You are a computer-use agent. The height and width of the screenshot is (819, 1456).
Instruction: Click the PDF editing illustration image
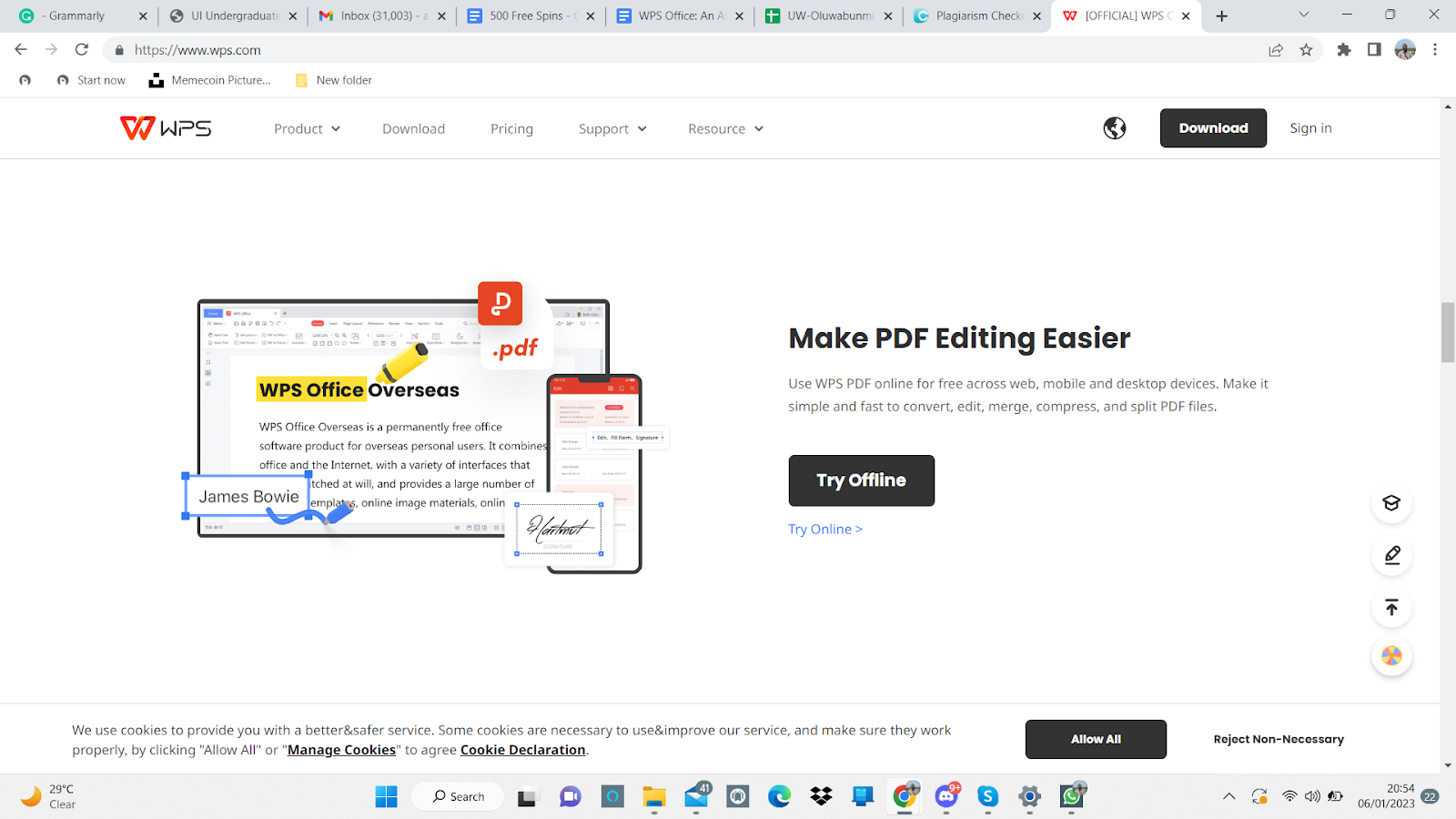[427, 428]
